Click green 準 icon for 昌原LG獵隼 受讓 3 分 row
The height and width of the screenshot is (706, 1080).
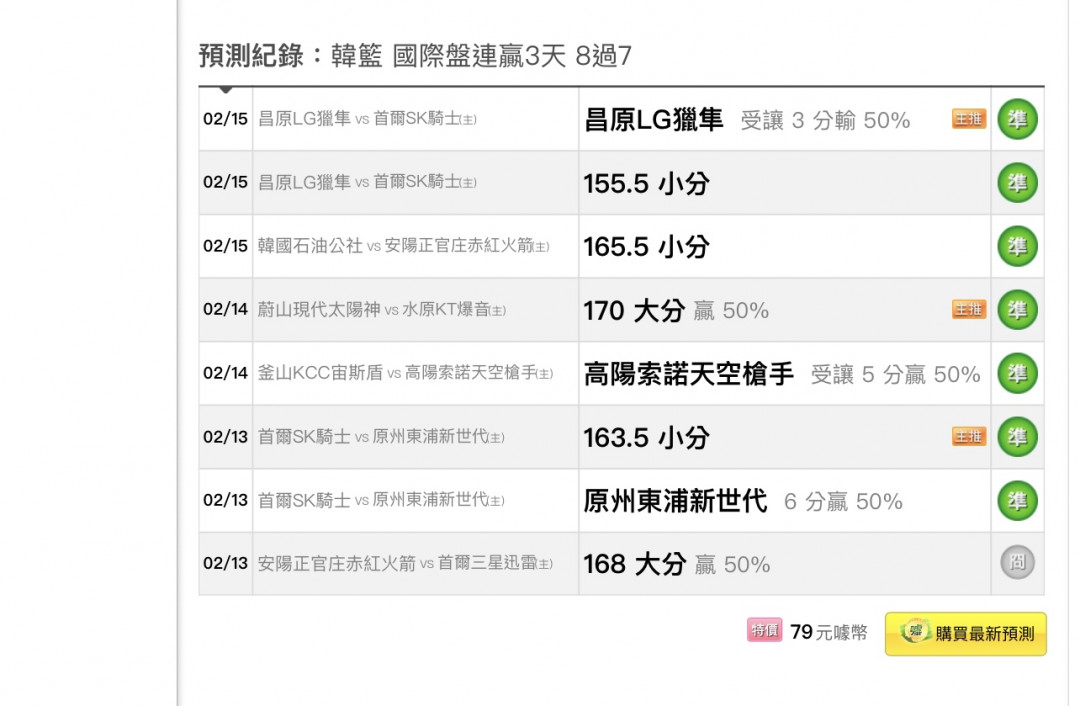[1017, 120]
